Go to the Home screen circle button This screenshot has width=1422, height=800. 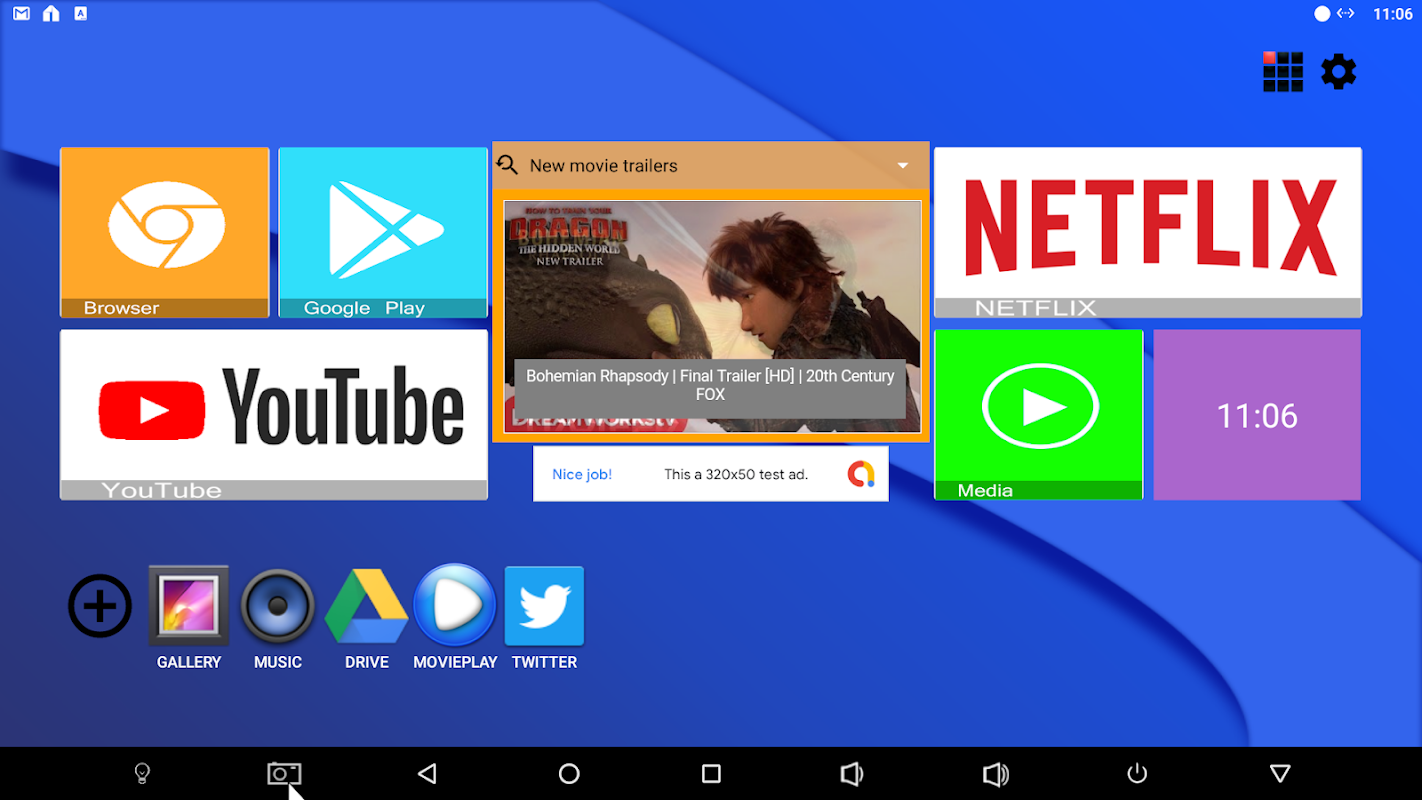coord(569,773)
